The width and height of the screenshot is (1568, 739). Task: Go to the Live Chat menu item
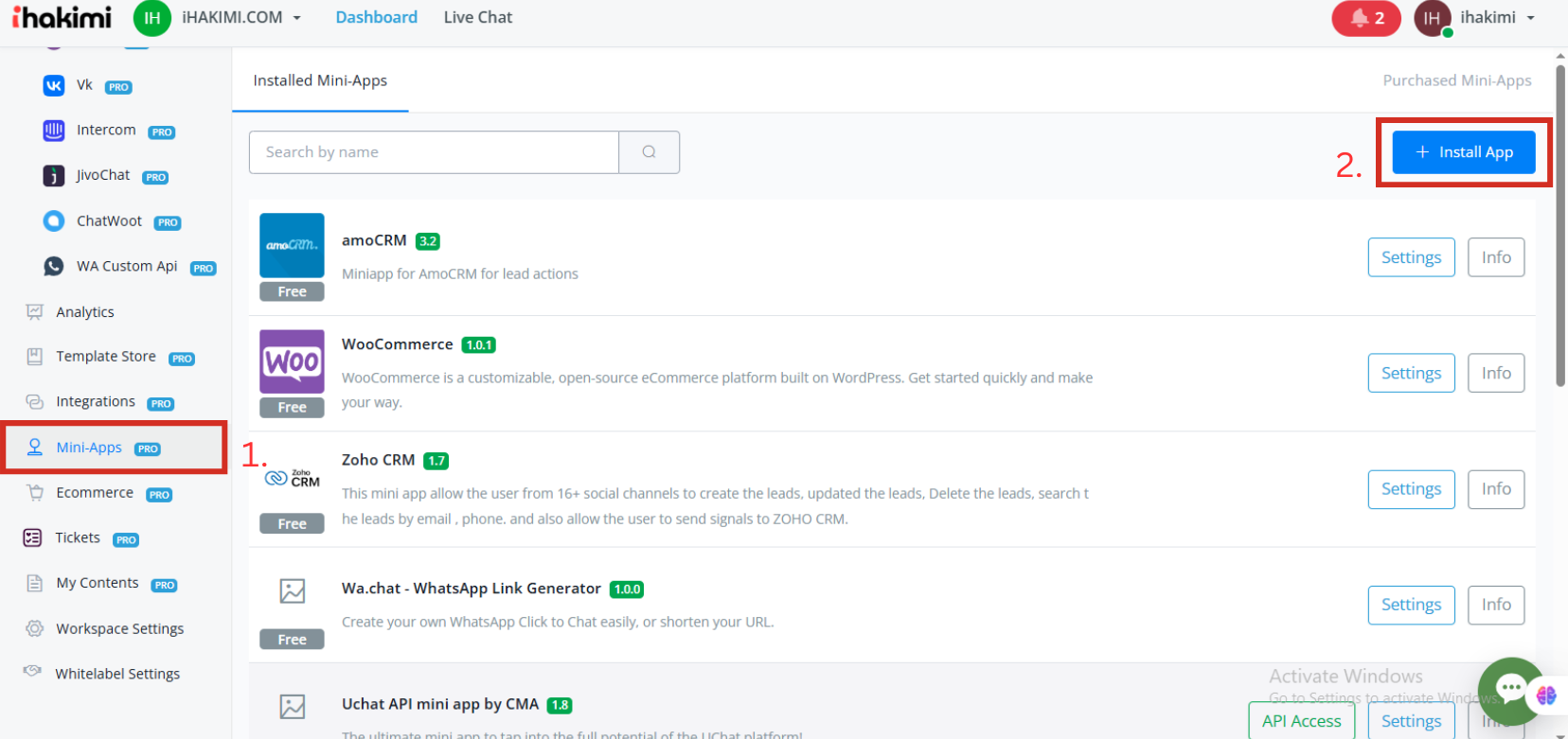pyautogui.click(x=477, y=18)
